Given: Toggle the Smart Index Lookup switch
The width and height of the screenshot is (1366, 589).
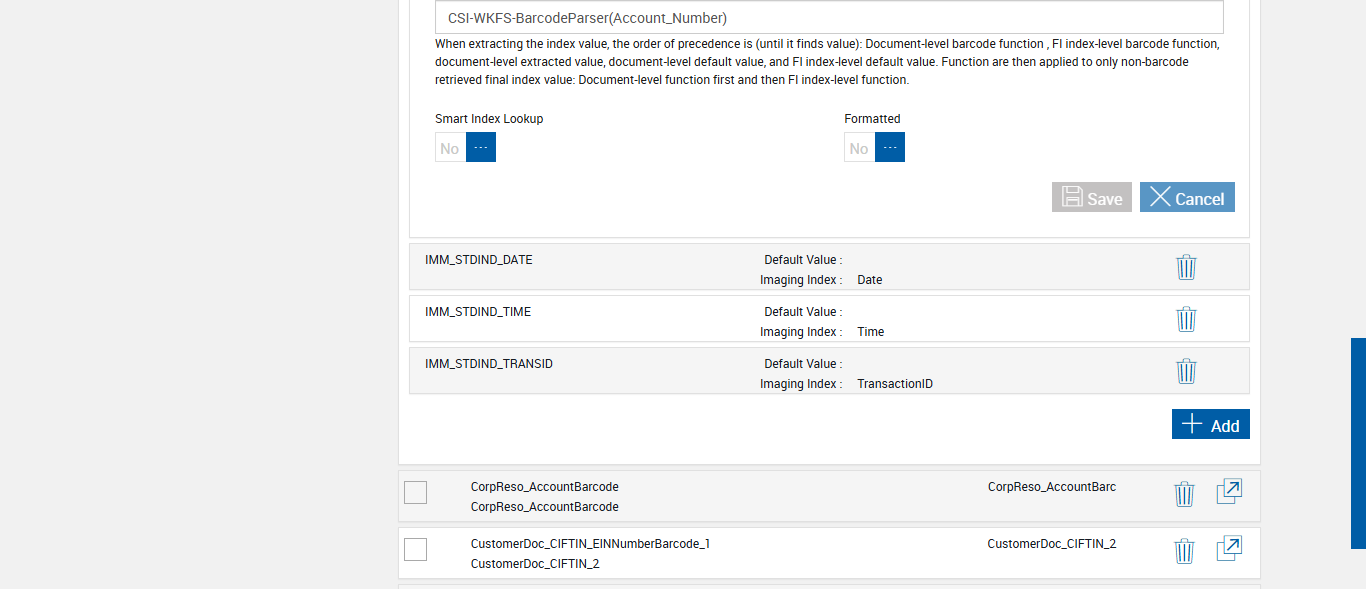Looking at the screenshot, I should [466, 147].
